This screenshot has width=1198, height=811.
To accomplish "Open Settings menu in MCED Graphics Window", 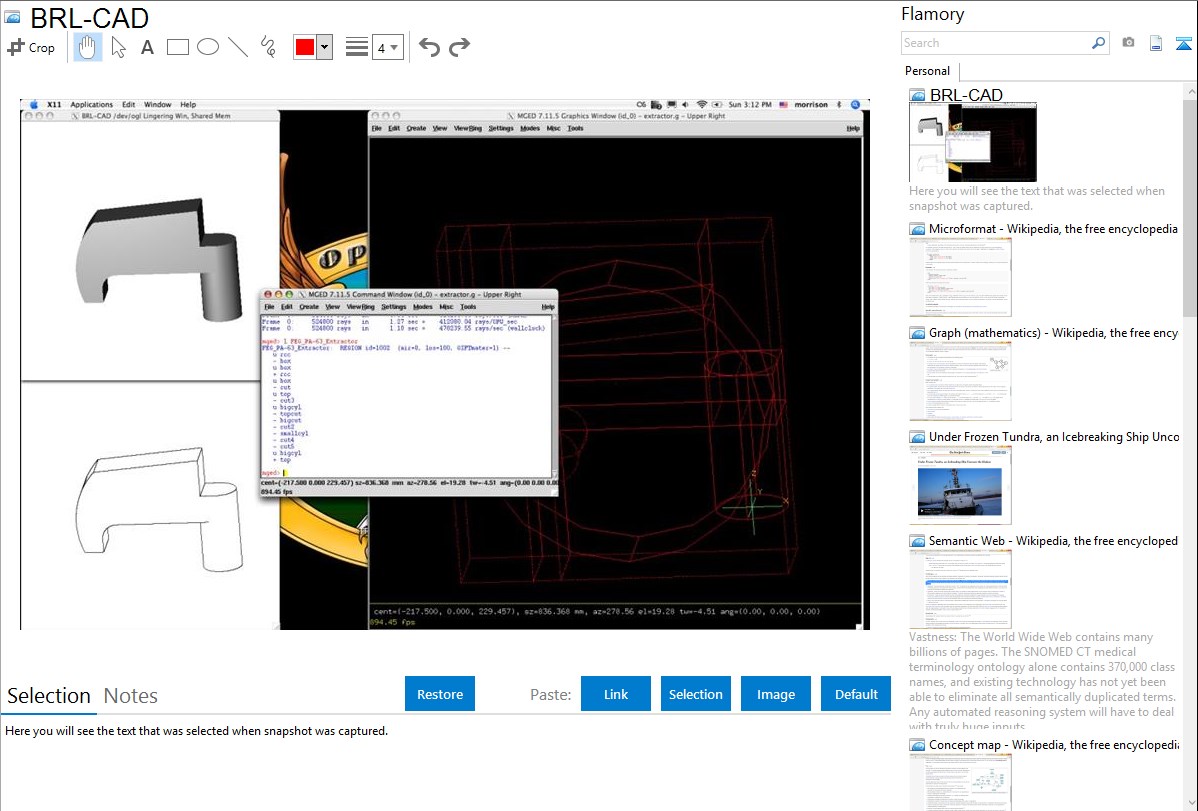I will pos(500,128).
